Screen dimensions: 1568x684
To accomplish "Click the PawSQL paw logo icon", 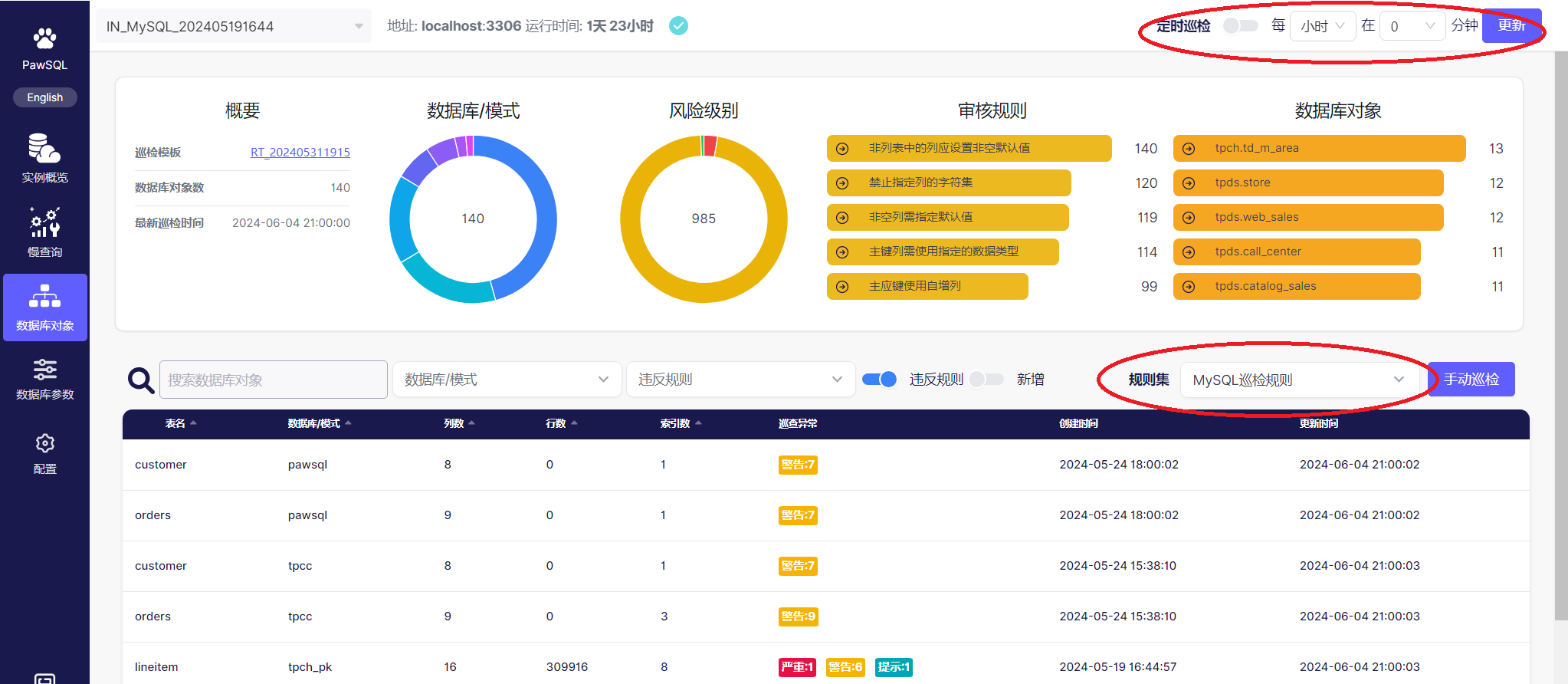I will coord(44,38).
